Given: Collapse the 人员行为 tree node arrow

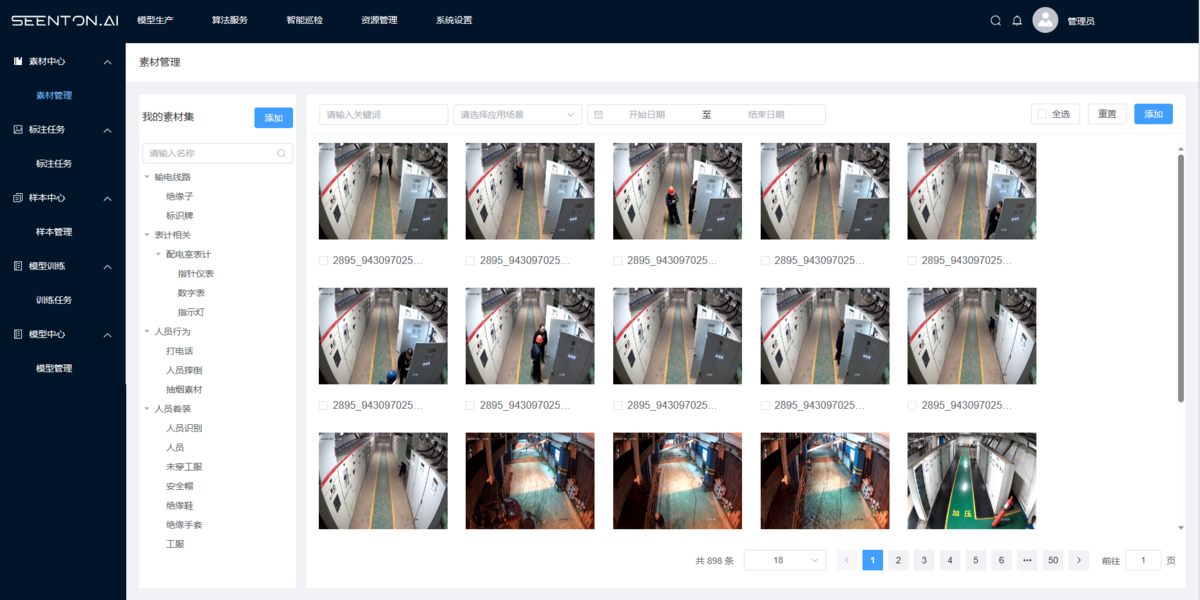Looking at the screenshot, I should click(147, 331).
